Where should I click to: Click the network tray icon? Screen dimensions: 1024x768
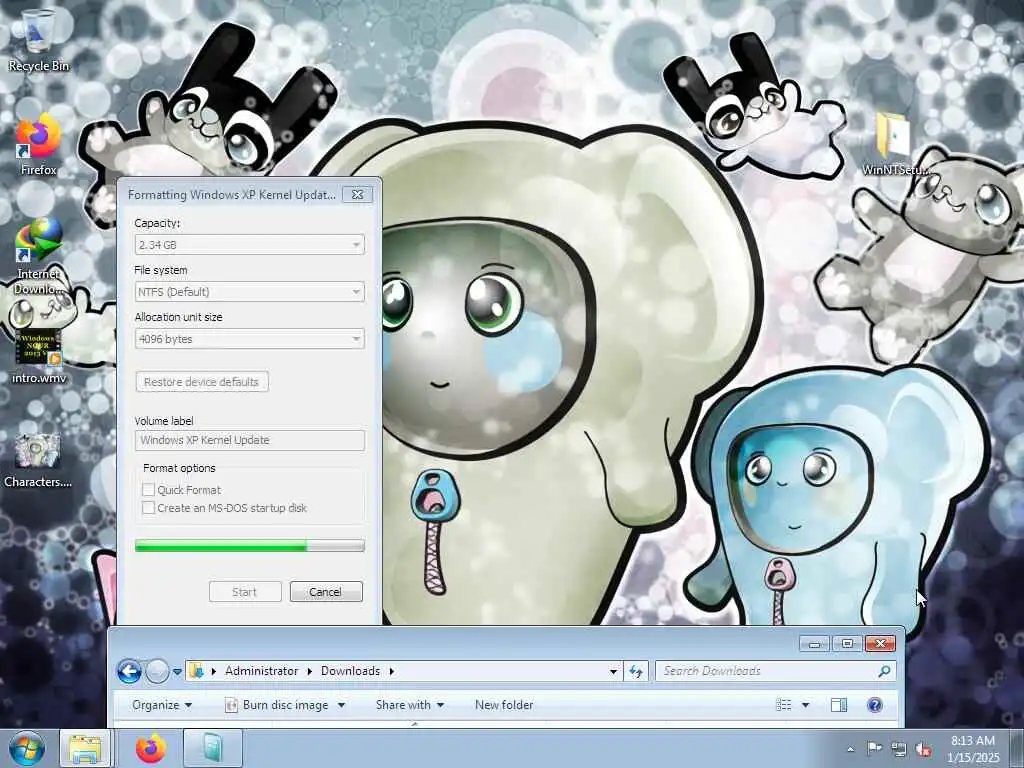[899, 749]
